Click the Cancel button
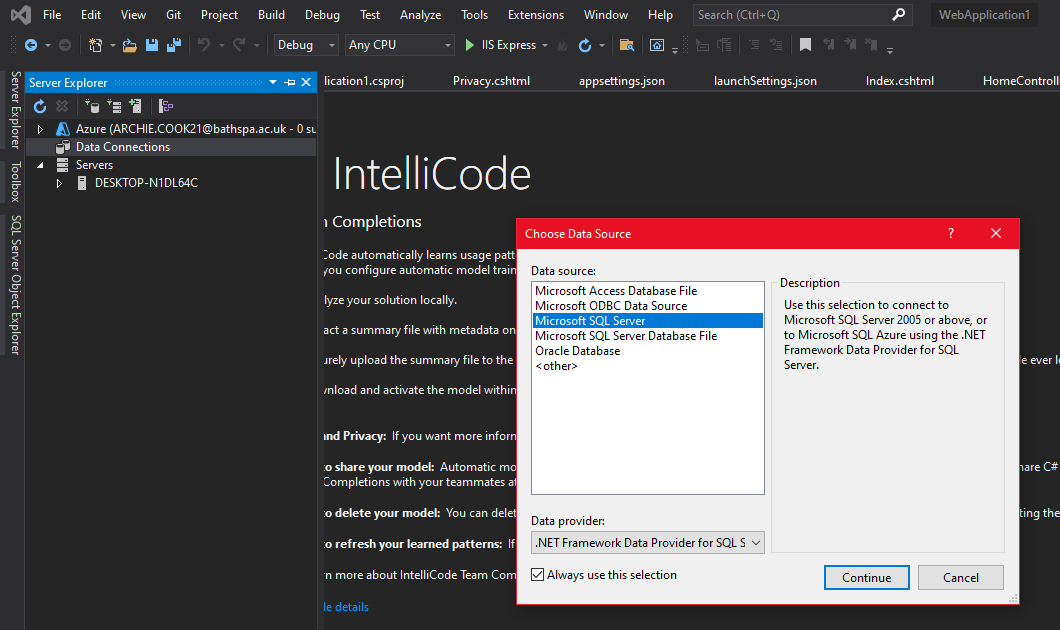 tap(960, 577)
